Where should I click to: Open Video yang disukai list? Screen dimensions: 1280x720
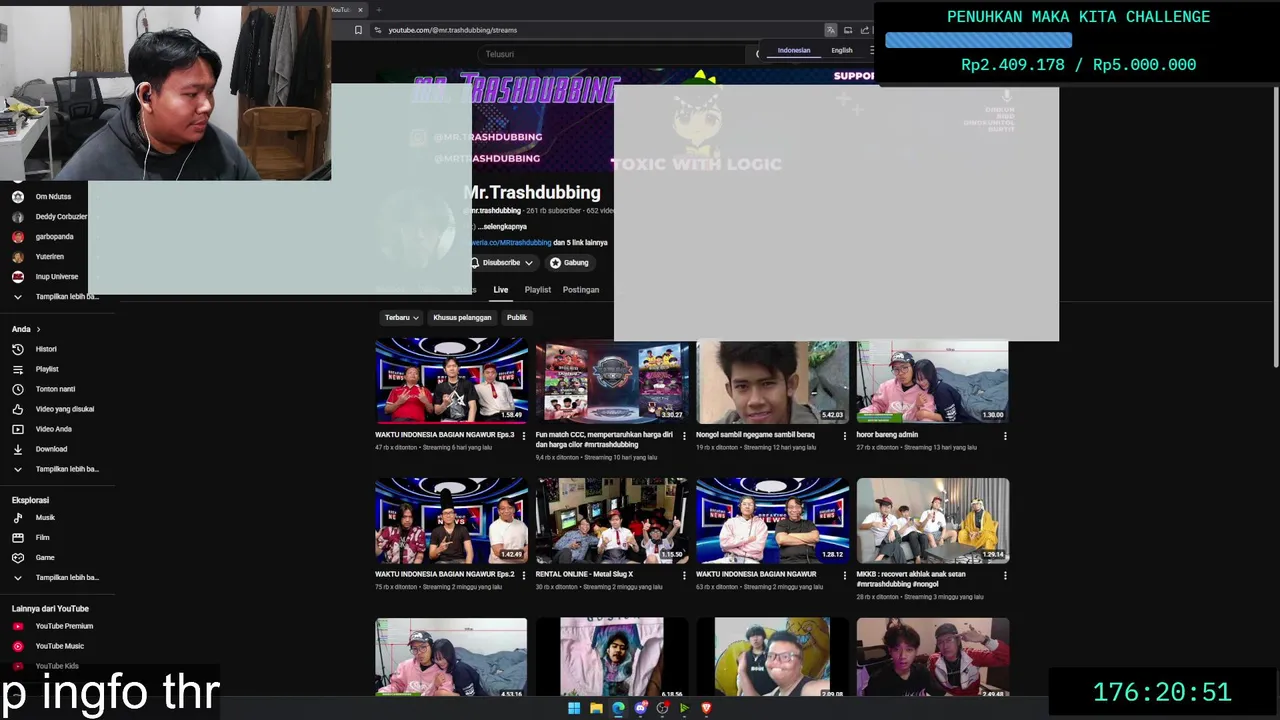point(64,409)
